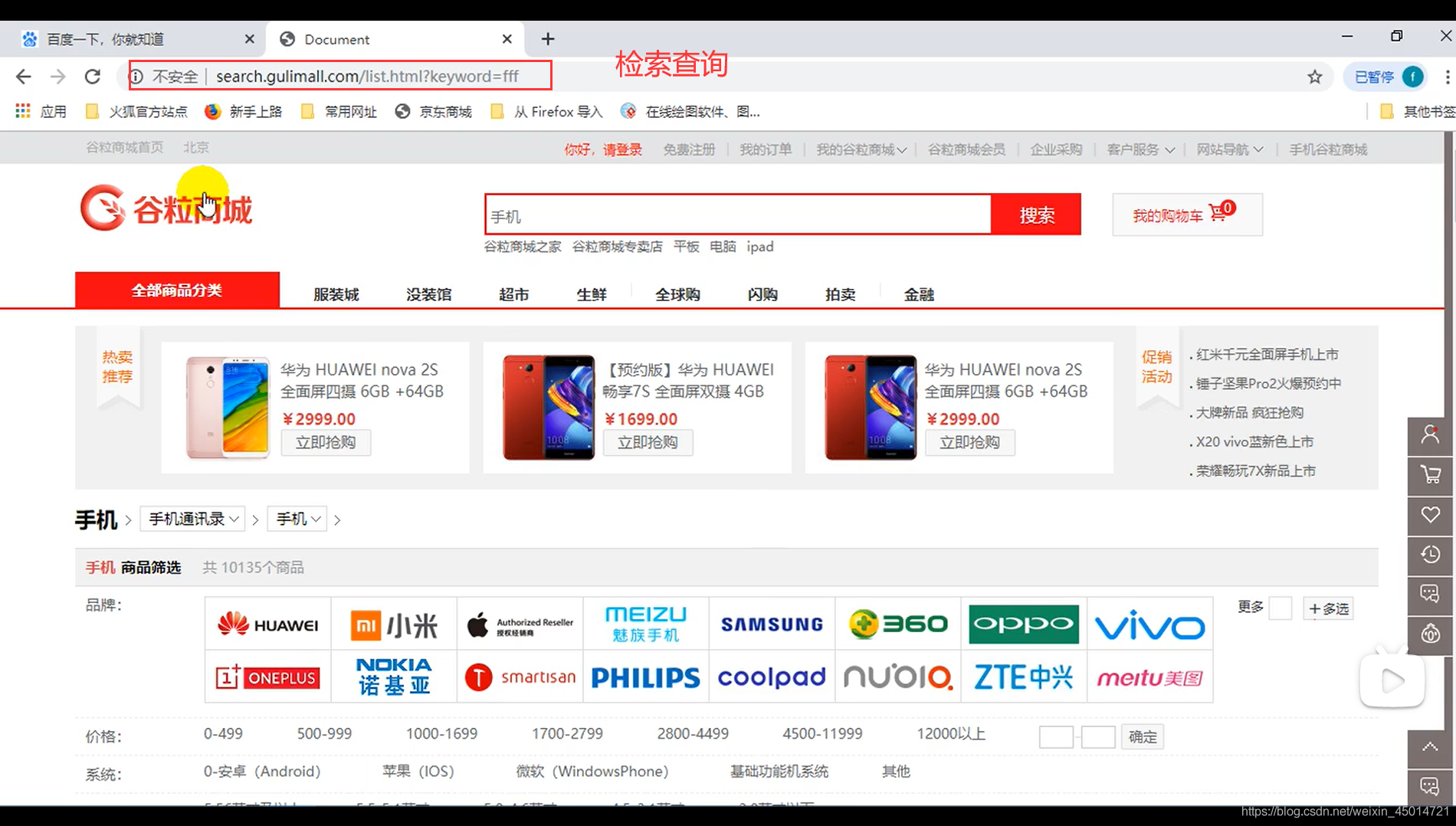Open the 金融 nav item
Viewport: 1456px width, 826px height.
pyautogui.click(x=919, y=294)
